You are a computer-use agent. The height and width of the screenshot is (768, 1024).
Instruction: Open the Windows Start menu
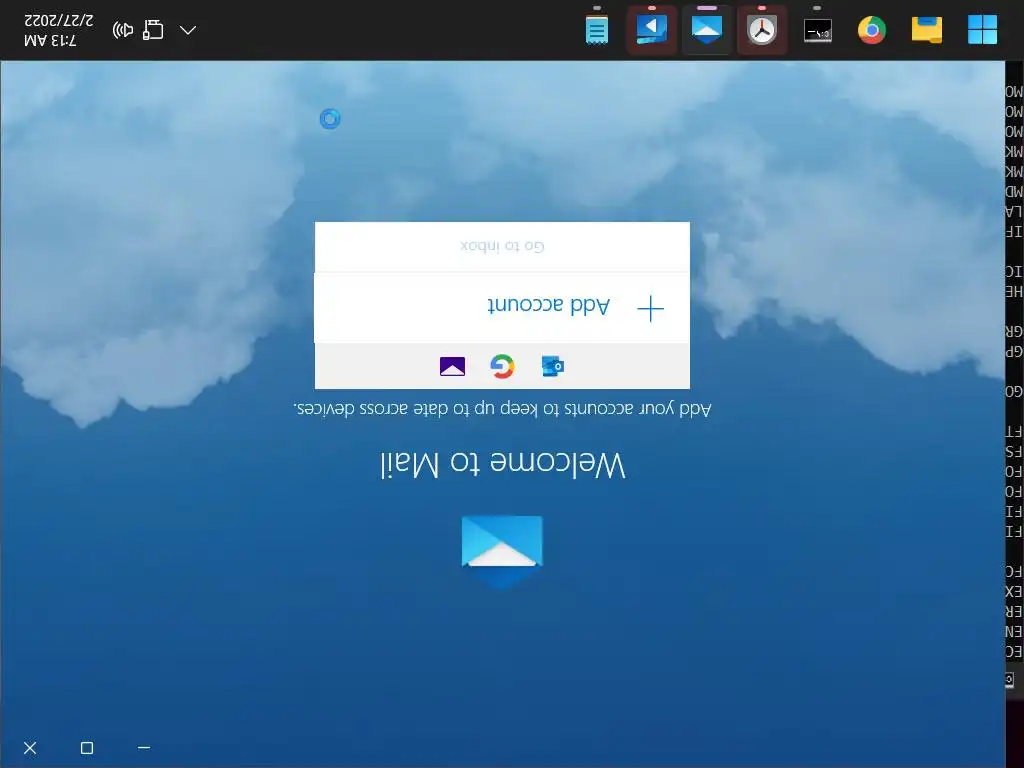(x=982, y=30)
